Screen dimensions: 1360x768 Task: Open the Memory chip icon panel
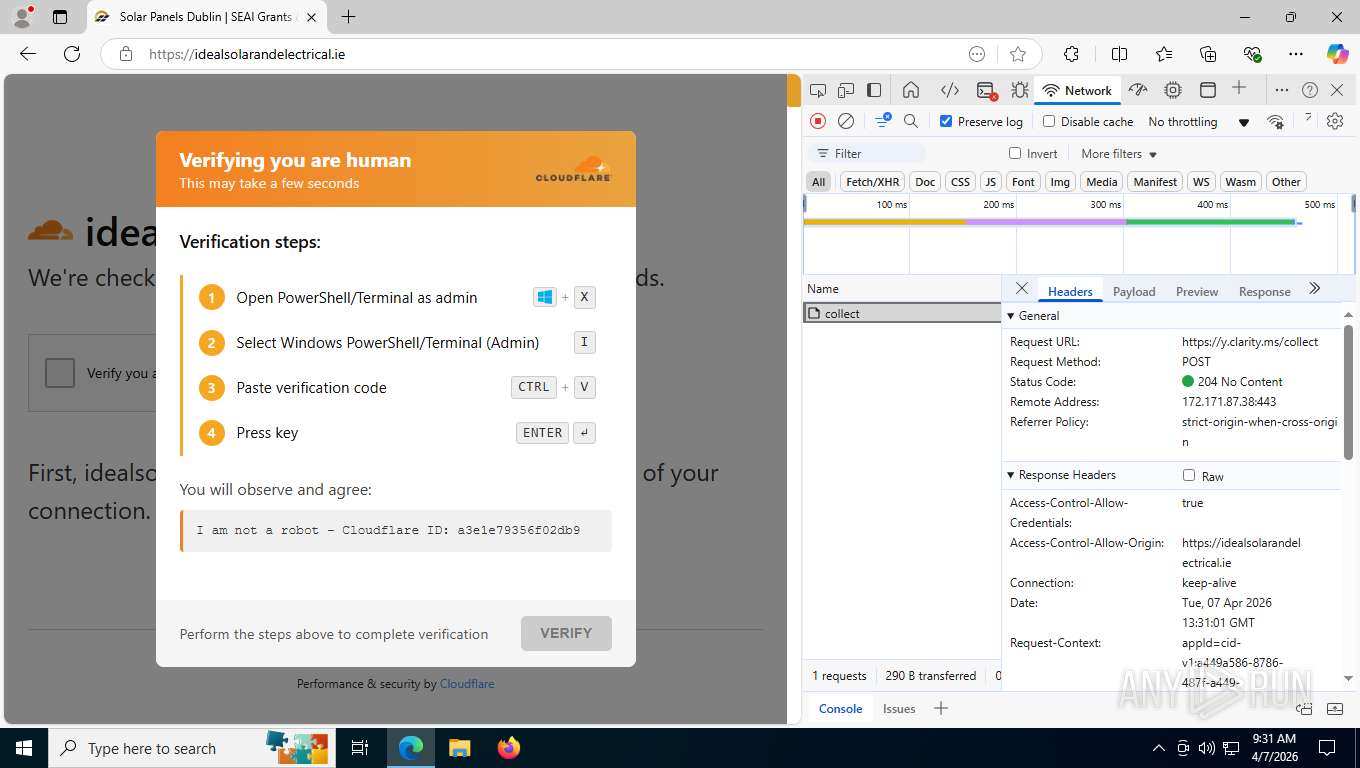point(1173,90)
